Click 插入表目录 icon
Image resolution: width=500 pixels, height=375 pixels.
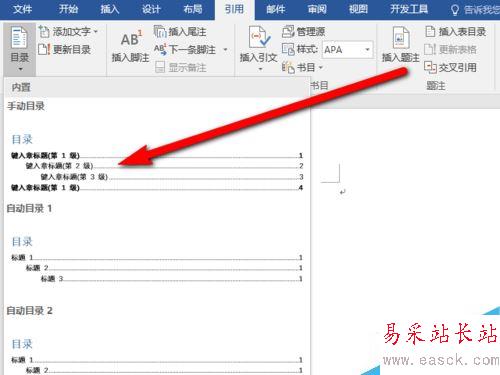click(430, 32)
